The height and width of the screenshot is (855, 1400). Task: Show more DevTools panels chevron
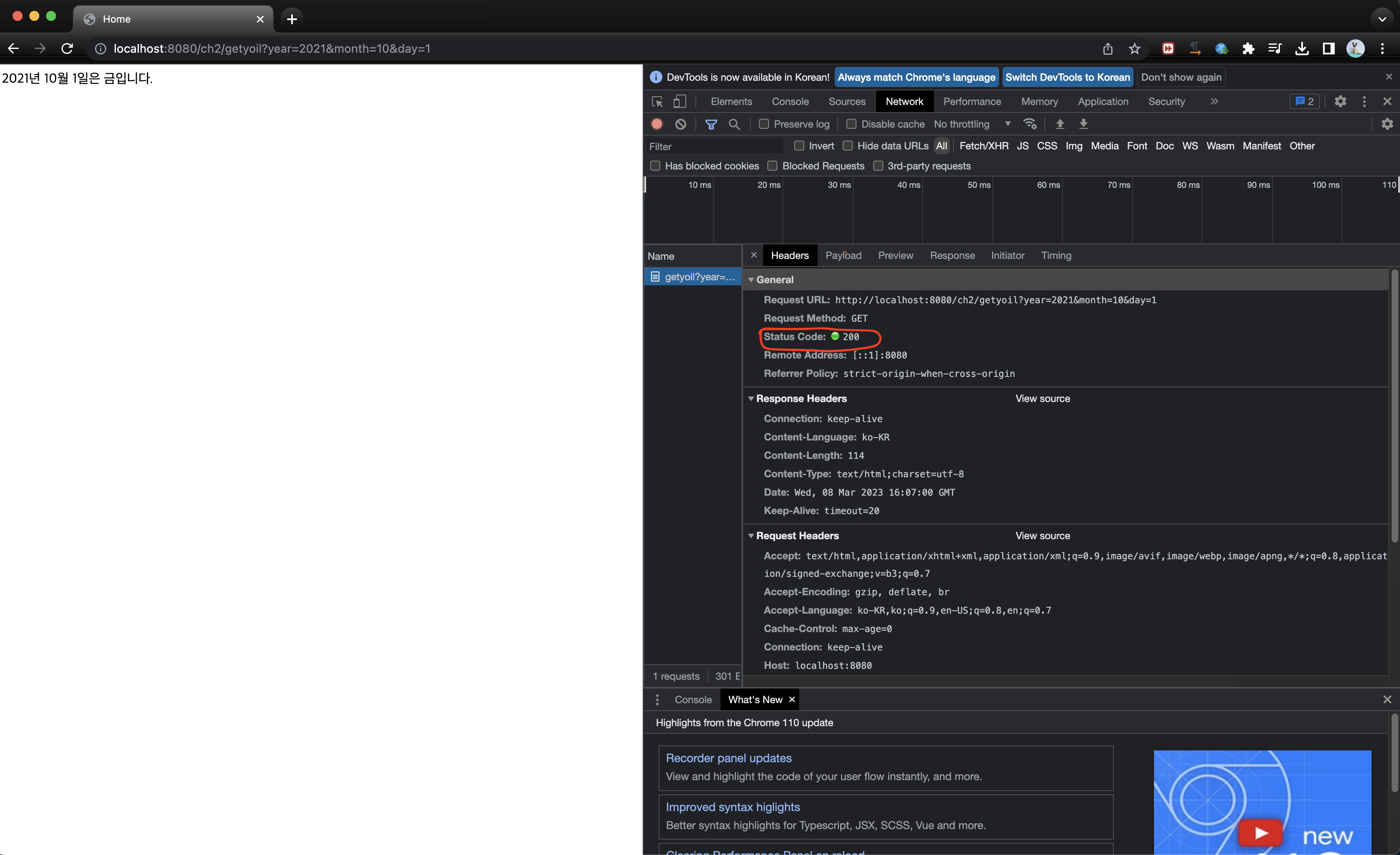coord(1214,102)
